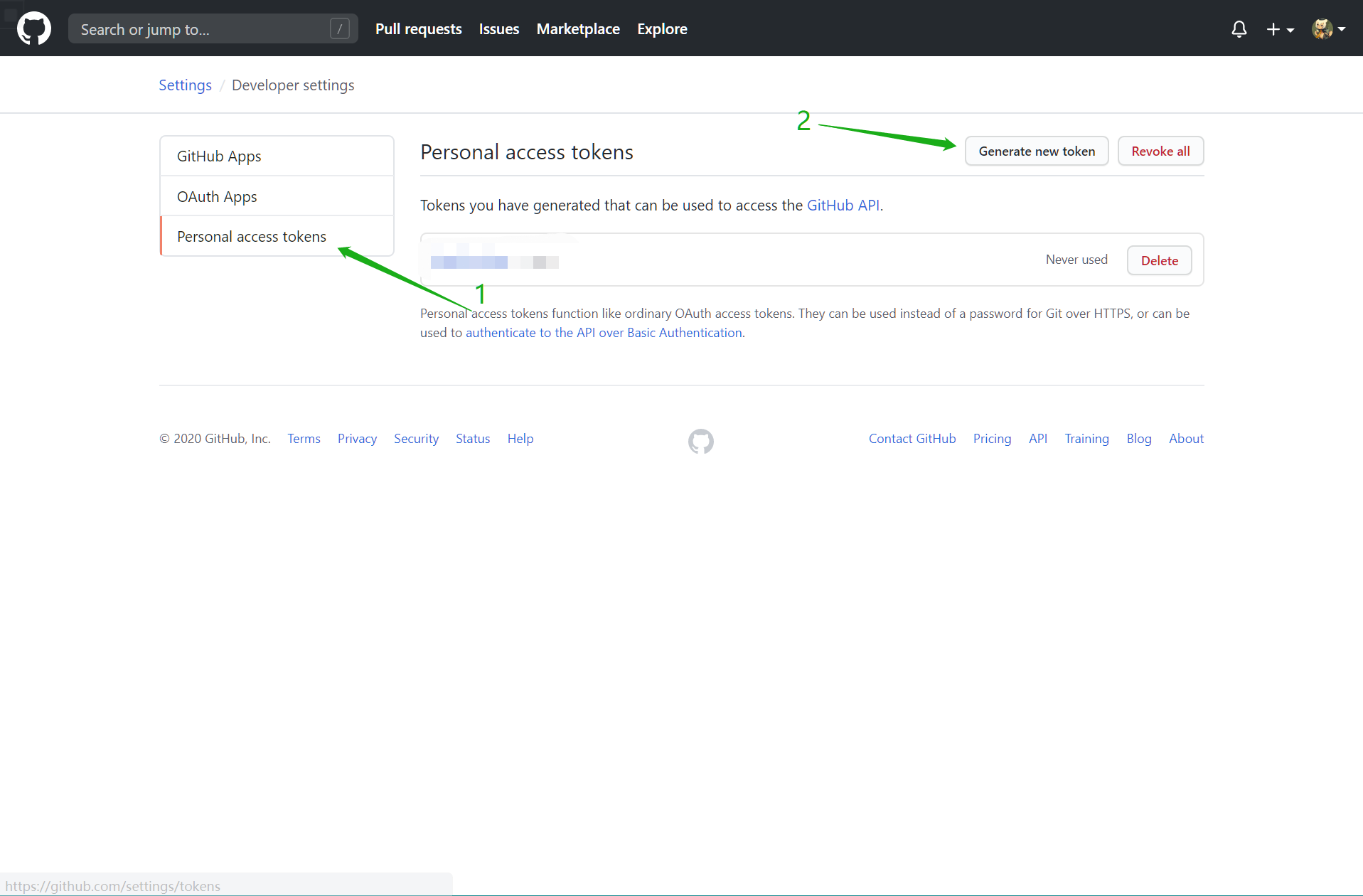
Task: Open Marketplace page
Action: pyautogui.click(x=578, y=29)
